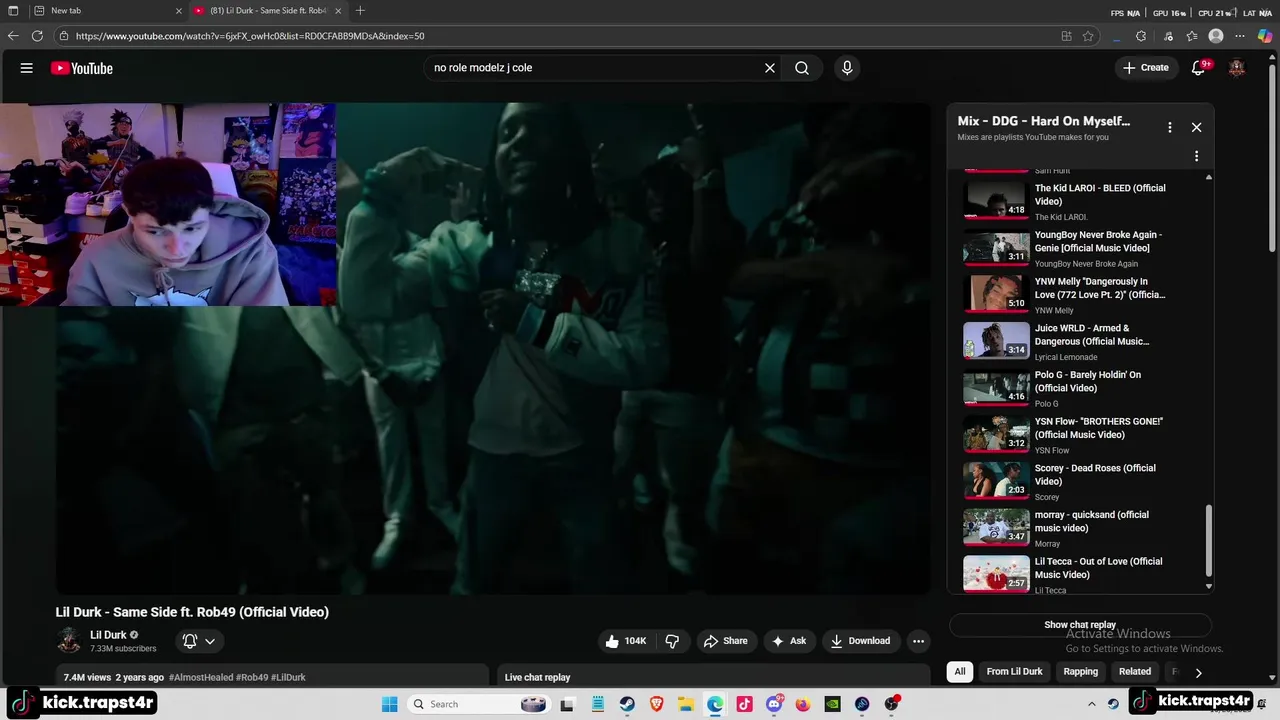The width and height of the screenshot is (1280, 720).
Task: Click the #Rob49 hashtag
Action: pos(252,678)
